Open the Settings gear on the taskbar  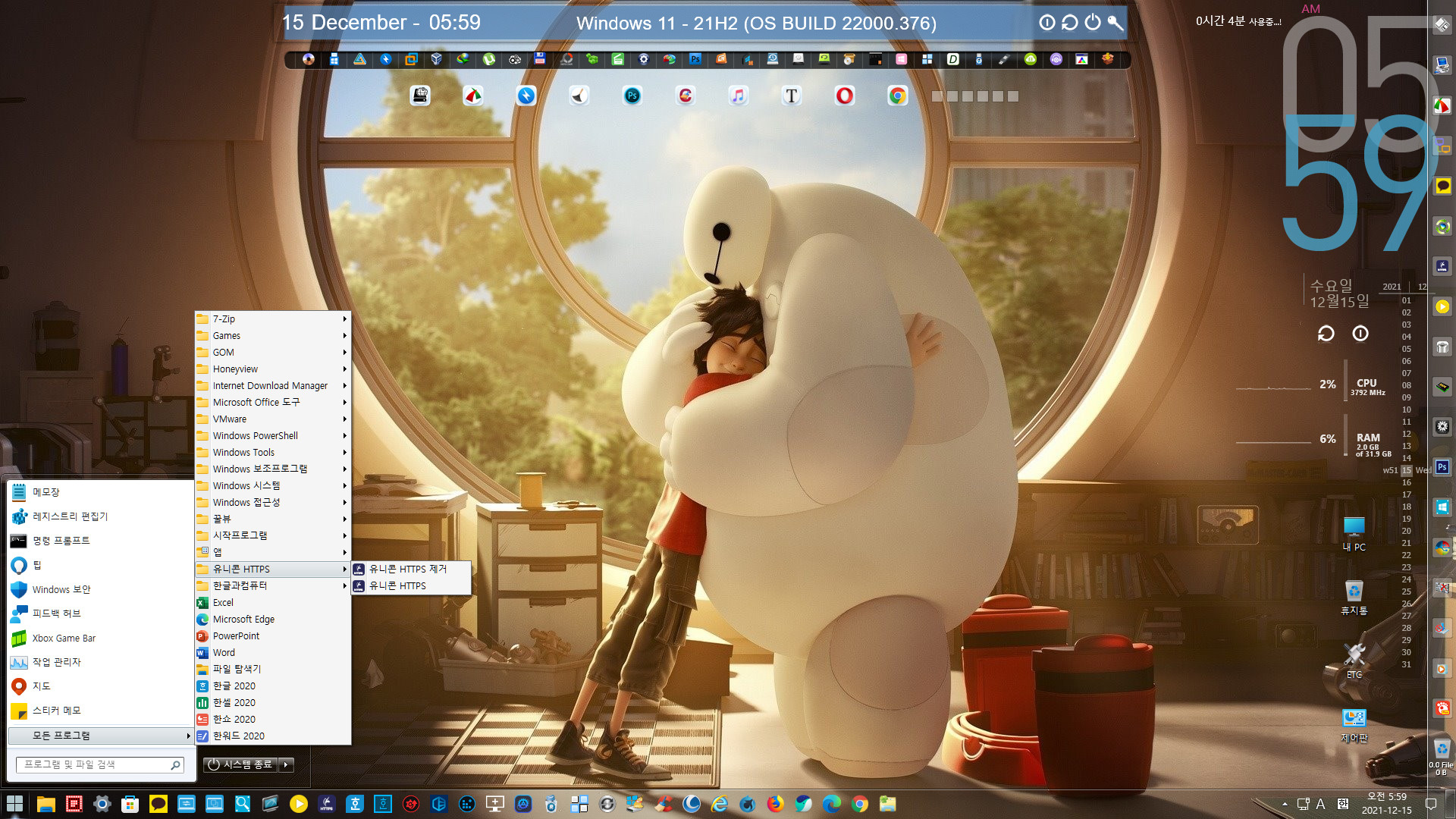(102, 804)
